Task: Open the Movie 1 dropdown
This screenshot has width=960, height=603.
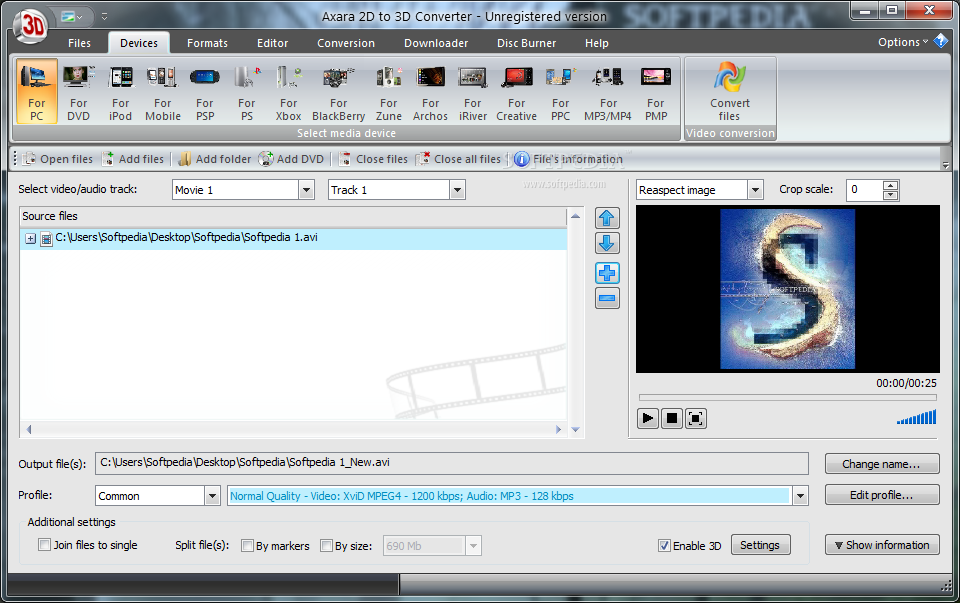Action: [x=307, y=190]
